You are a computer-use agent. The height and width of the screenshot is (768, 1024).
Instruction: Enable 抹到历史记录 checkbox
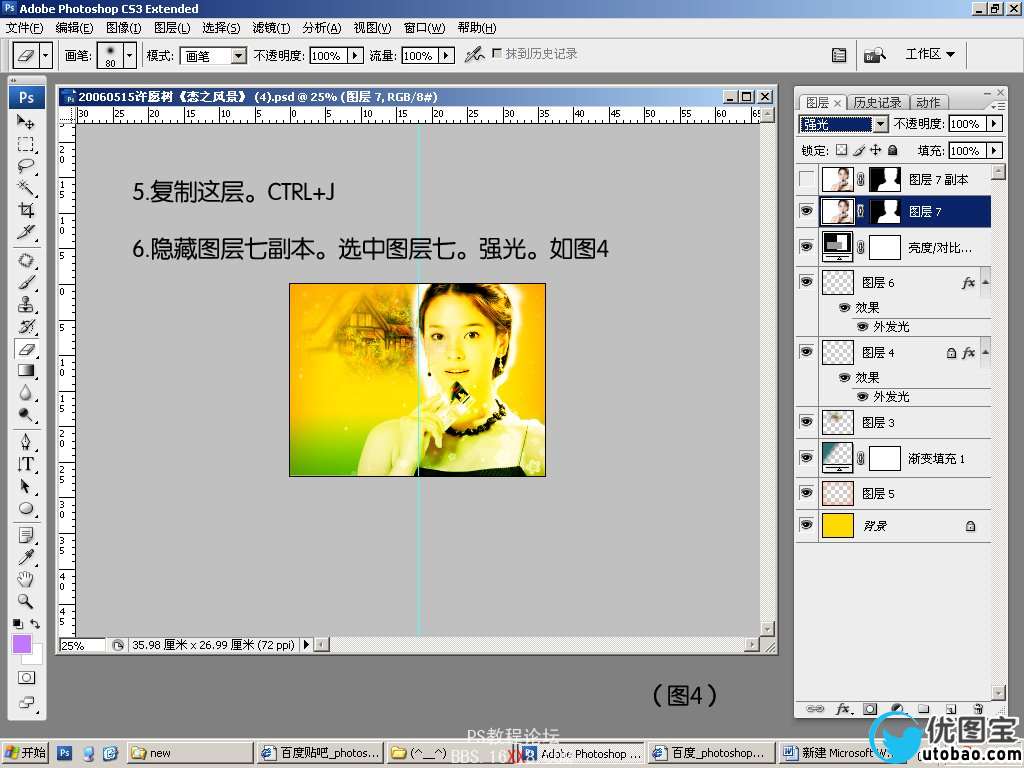click(497, 53)
